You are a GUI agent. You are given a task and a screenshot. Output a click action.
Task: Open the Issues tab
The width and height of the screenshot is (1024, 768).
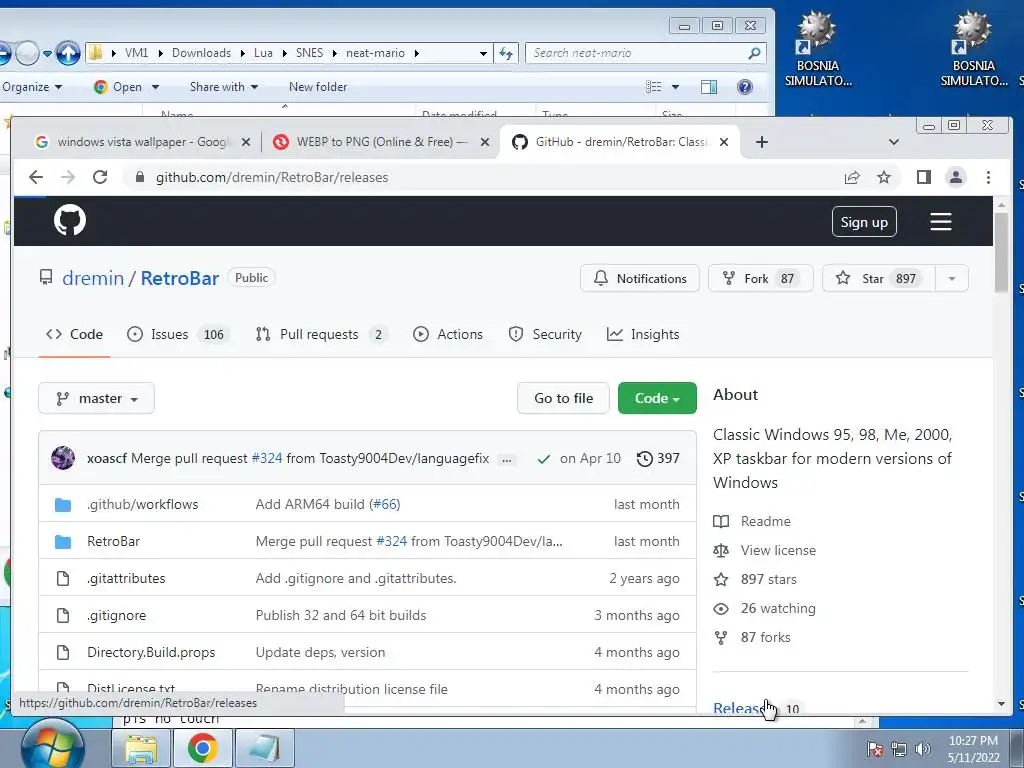(178, 334)
